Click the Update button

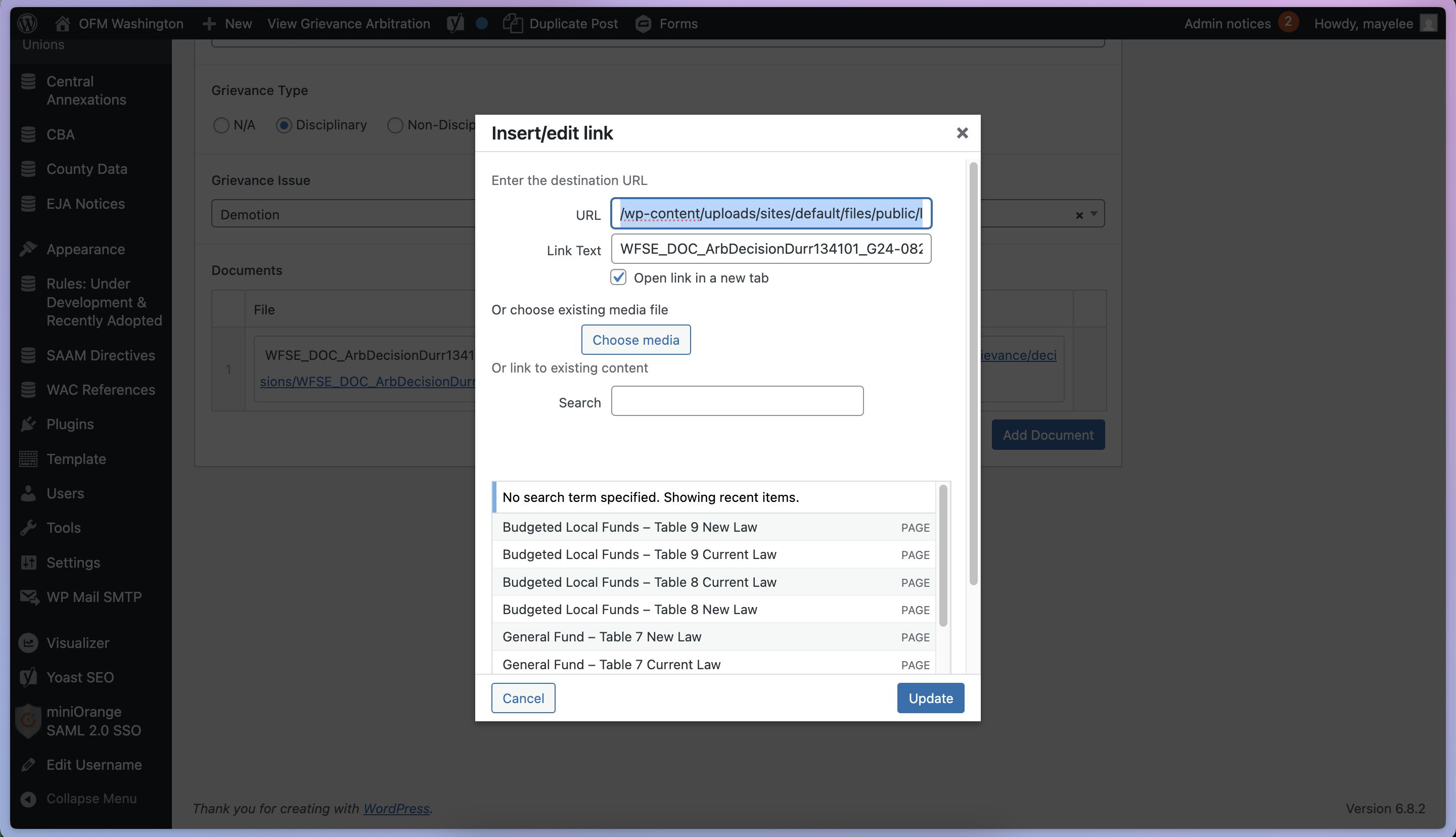tap(930, 698)
